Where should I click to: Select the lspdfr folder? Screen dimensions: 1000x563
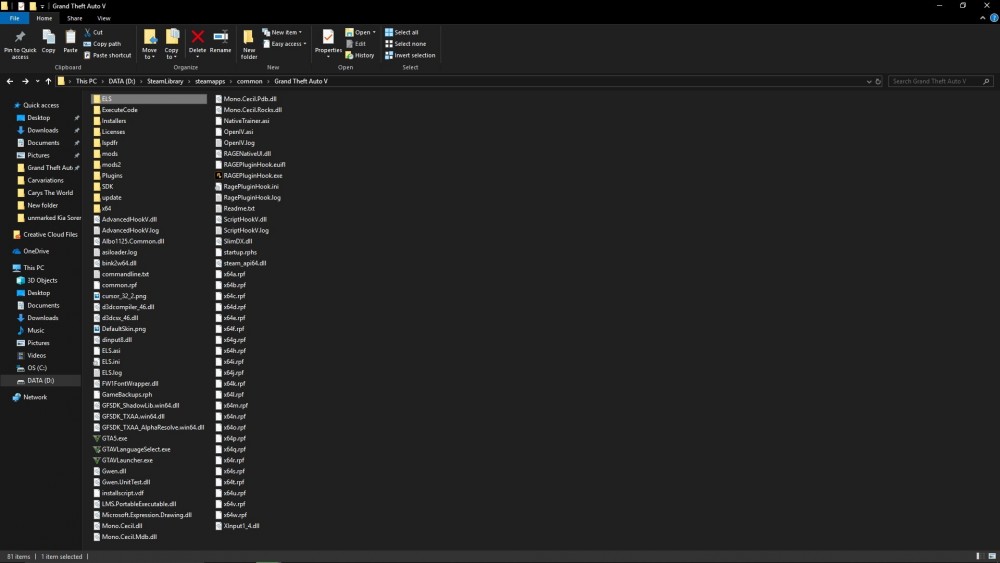105,143
